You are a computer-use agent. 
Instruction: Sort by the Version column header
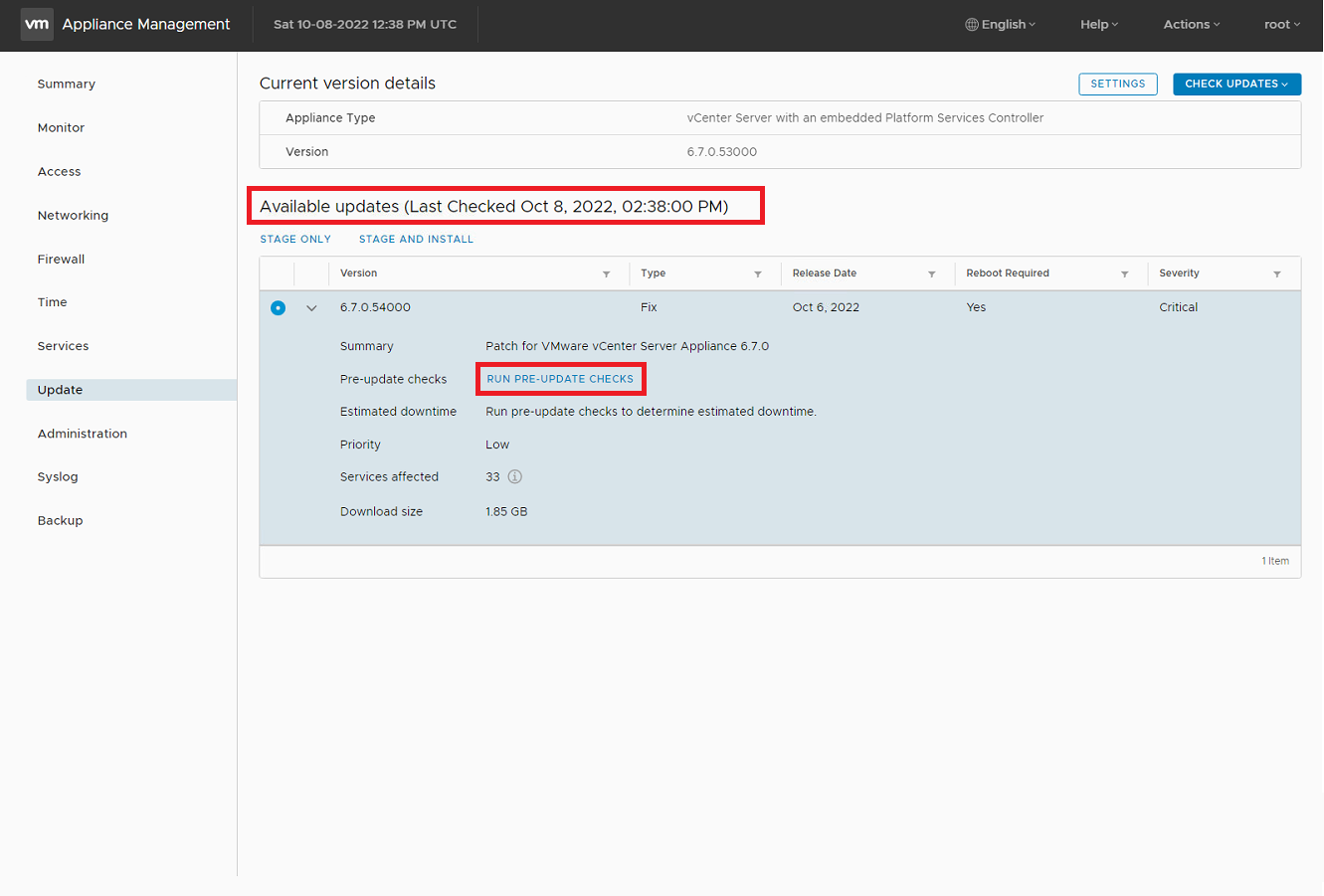[x=359, y=273]
